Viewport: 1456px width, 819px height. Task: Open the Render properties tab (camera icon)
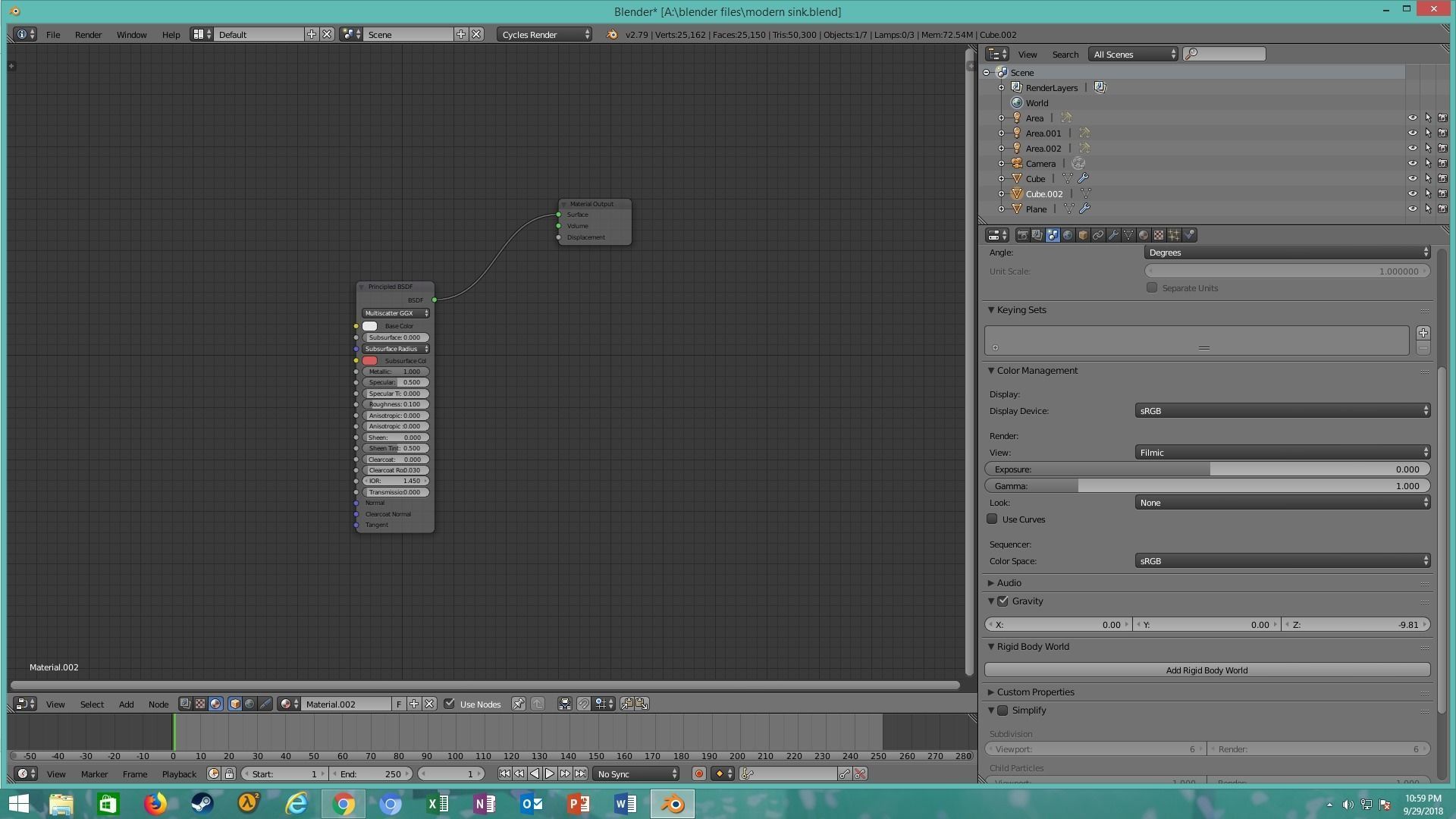click(1022, 235)
